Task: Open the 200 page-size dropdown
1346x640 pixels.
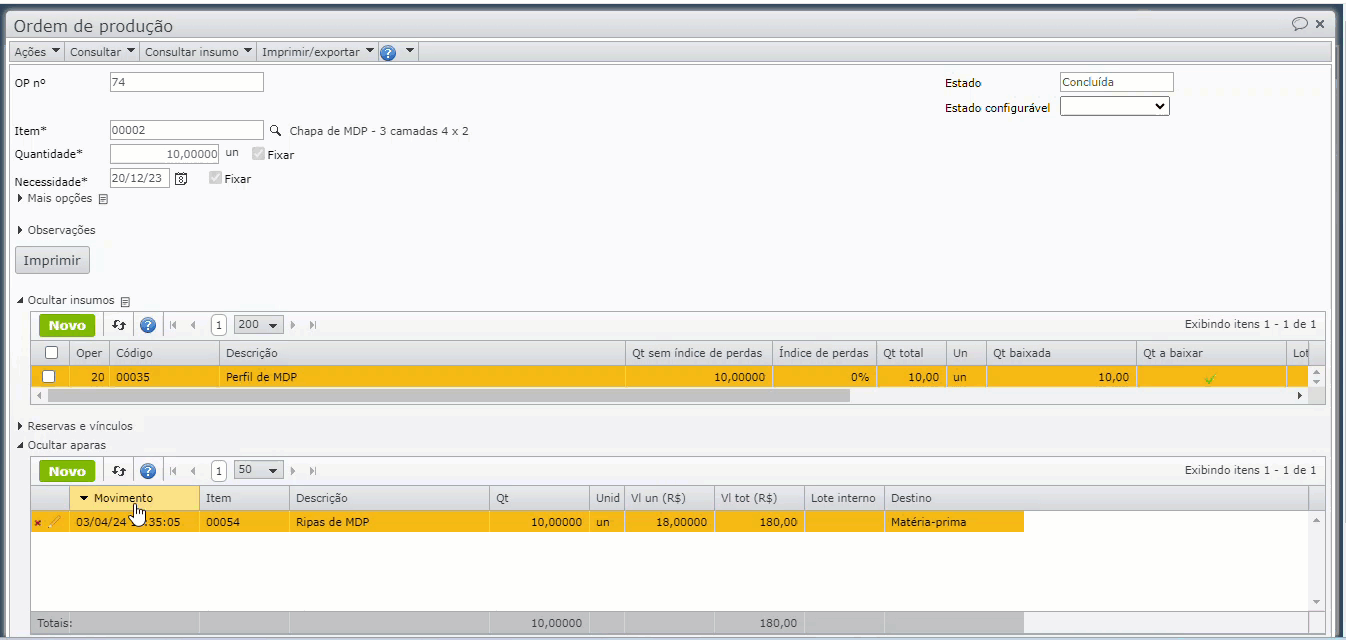Action: click(259, 325)
